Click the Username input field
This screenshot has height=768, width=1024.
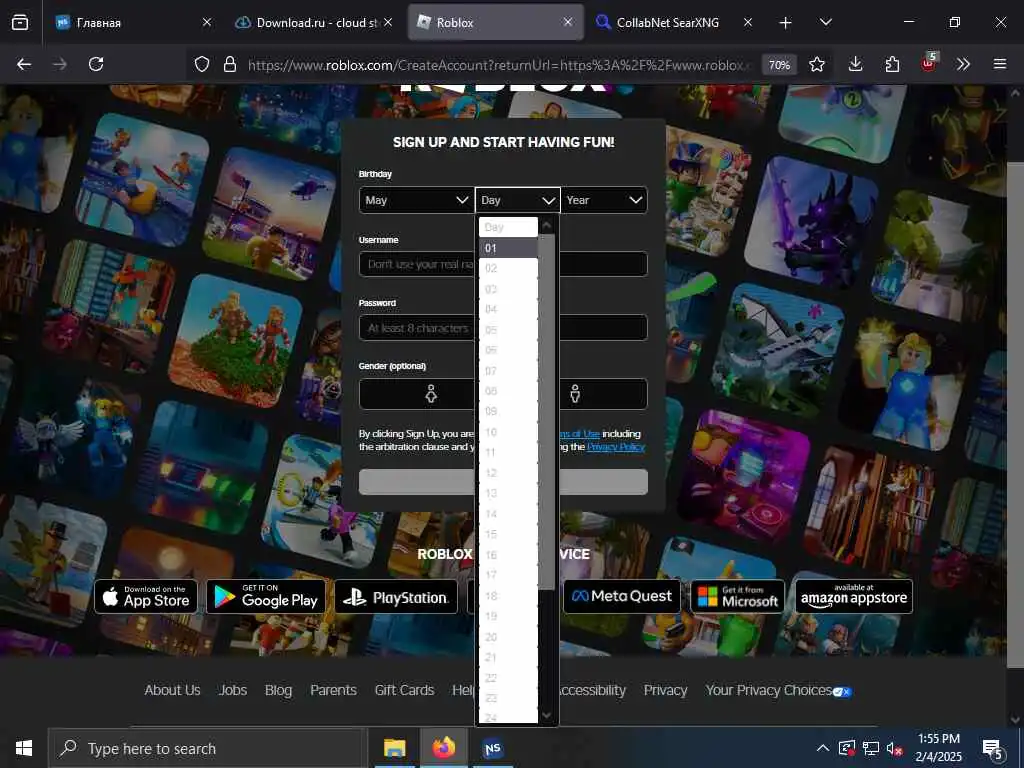pos(503,264)
